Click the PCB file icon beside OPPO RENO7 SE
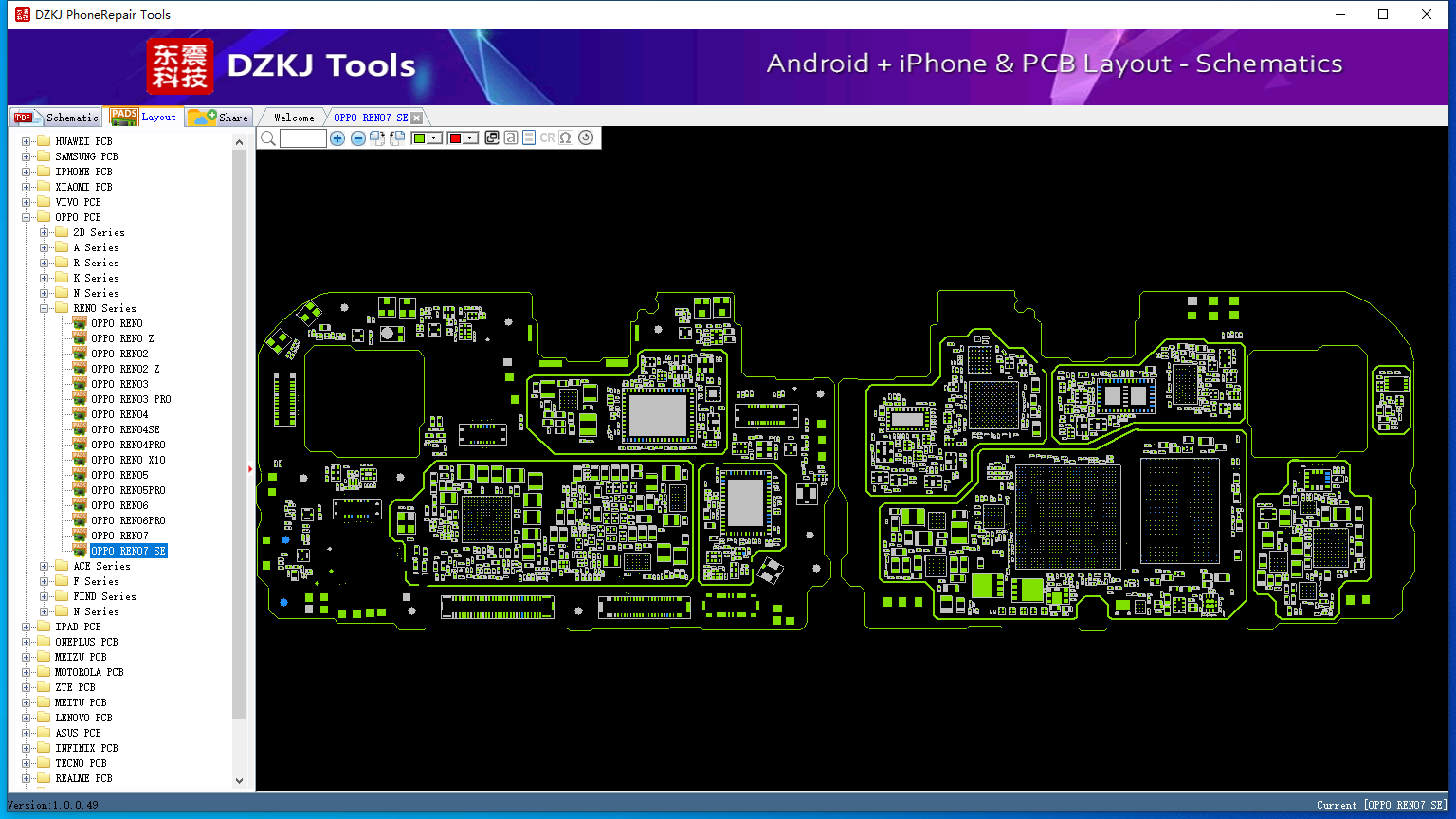The image size is (1456, 819). 80,551
